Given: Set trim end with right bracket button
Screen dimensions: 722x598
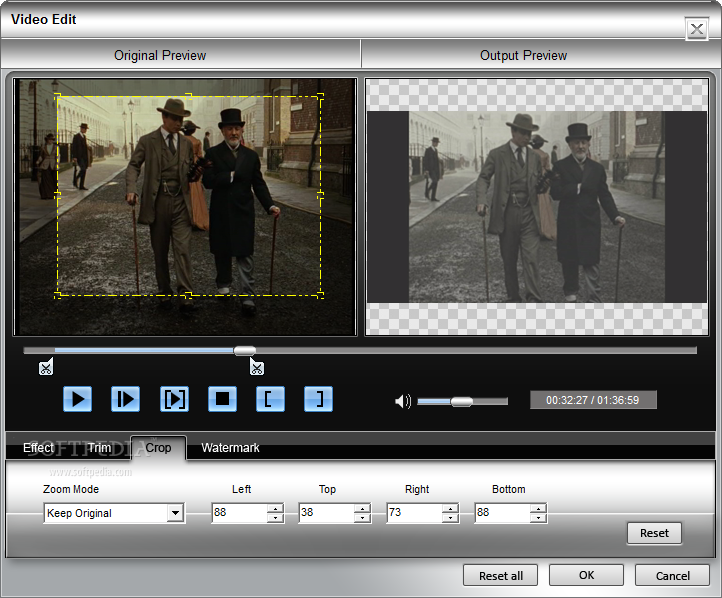Looking at the screenshot, I should [x=319, y=399].
